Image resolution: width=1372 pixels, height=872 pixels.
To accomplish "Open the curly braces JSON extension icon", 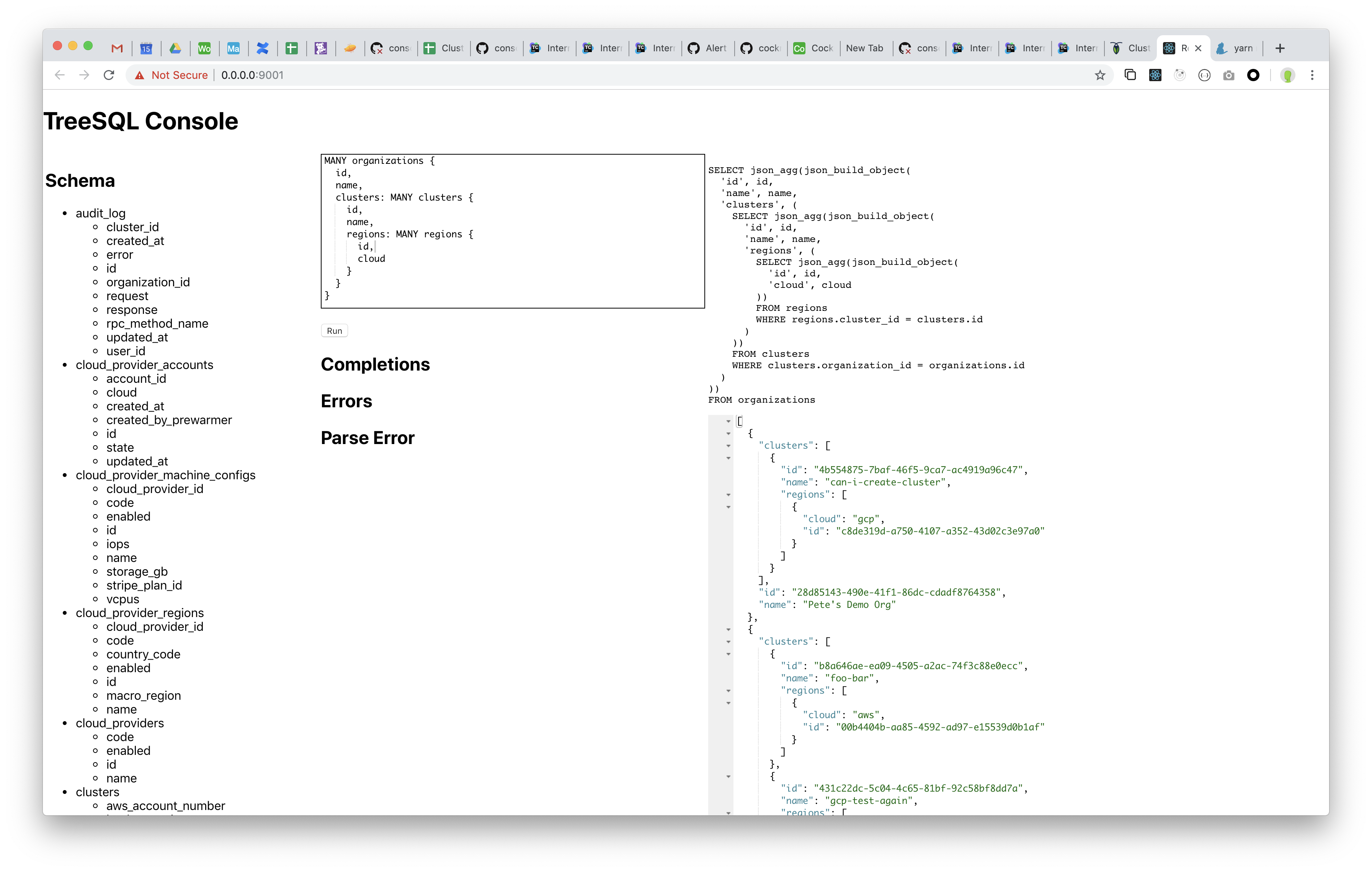I will (x=1204, y=75).
